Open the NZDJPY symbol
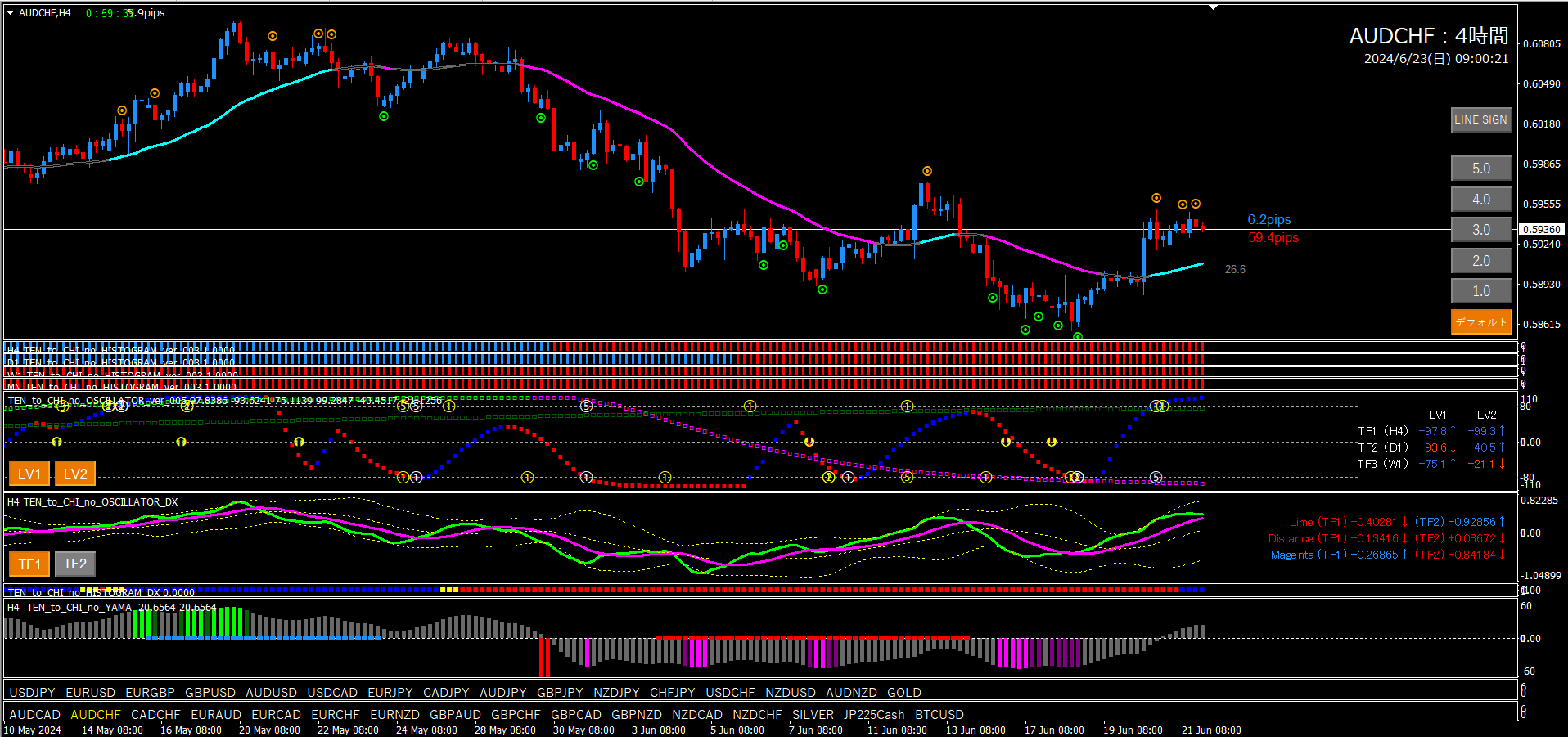 click(x=616, y=693)
